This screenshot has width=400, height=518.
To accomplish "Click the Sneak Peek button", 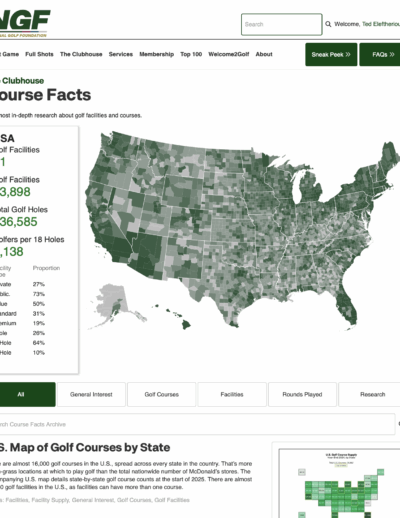I will point(331,54).
